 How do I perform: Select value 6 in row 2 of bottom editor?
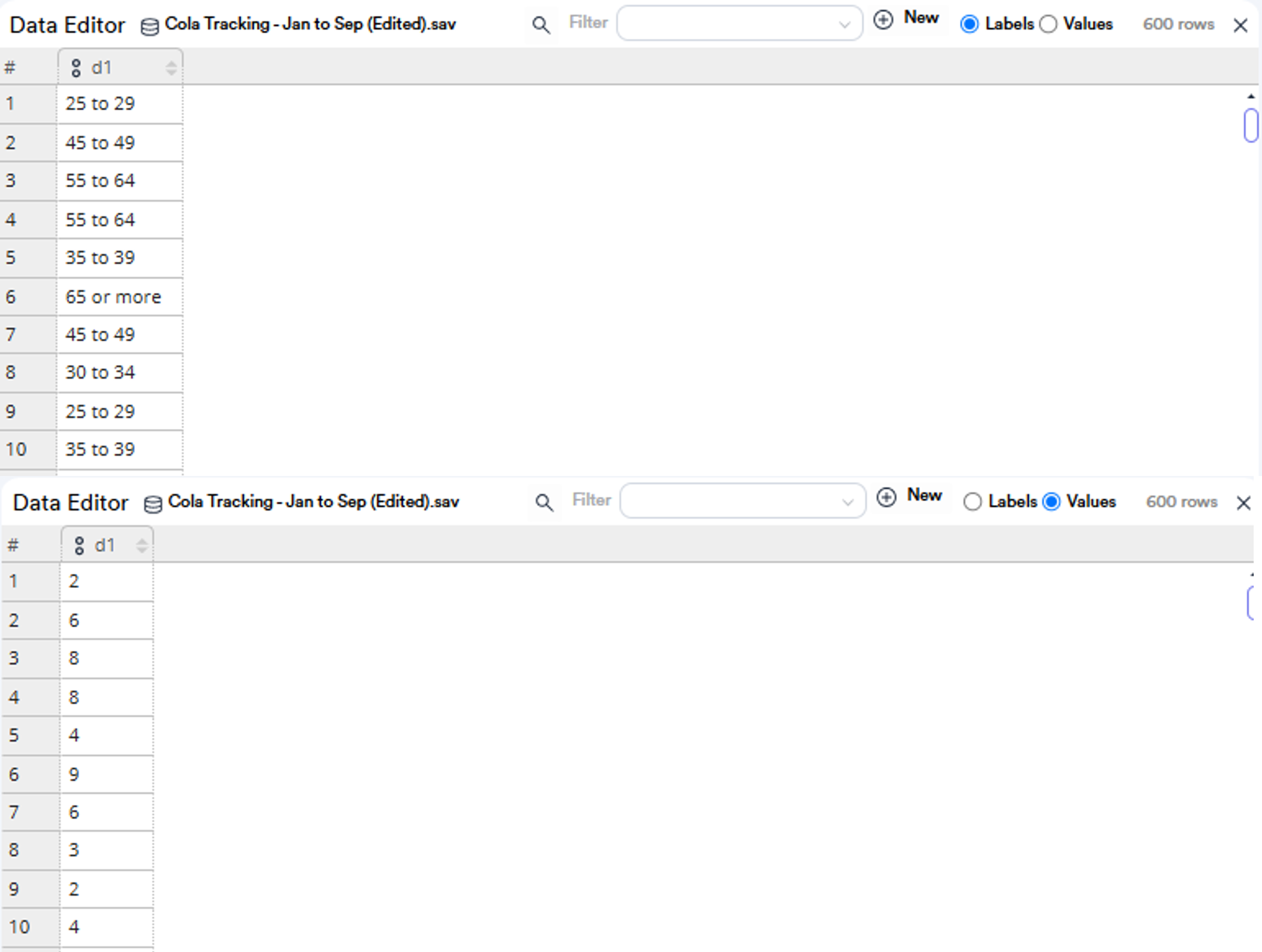[107, 621]
